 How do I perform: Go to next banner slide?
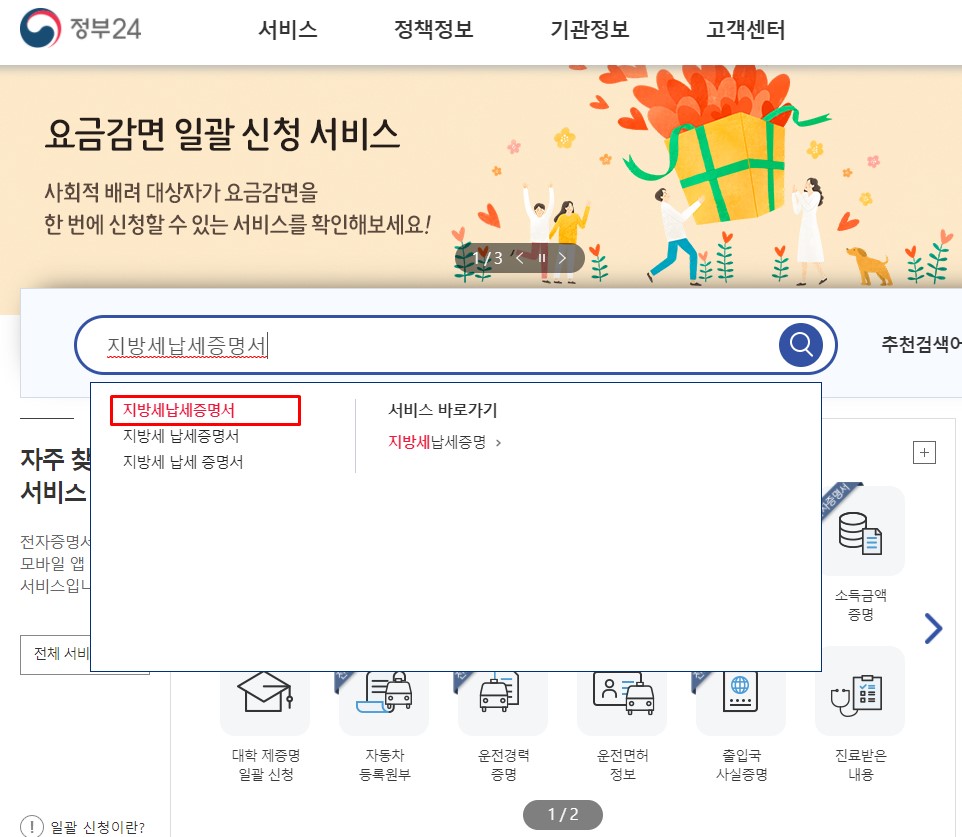(562, 258)
